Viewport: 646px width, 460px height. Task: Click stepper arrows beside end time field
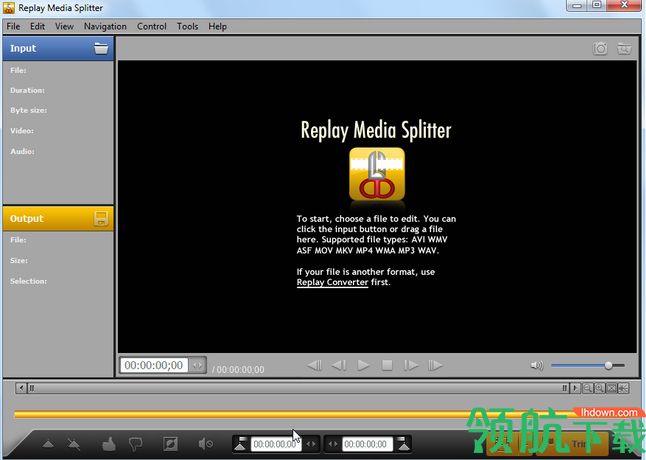click(x=333, y=444)
